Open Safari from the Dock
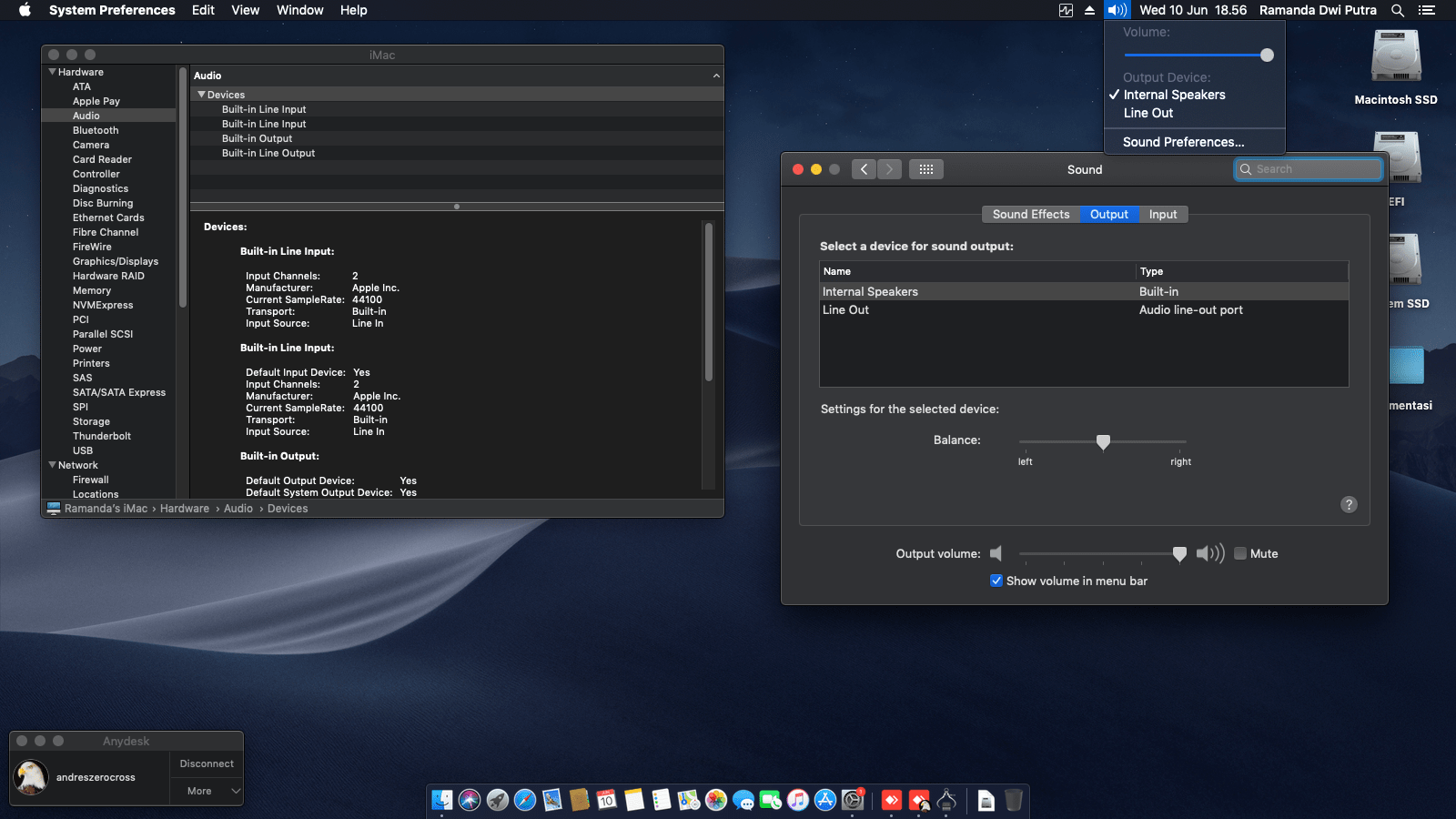 525,800
